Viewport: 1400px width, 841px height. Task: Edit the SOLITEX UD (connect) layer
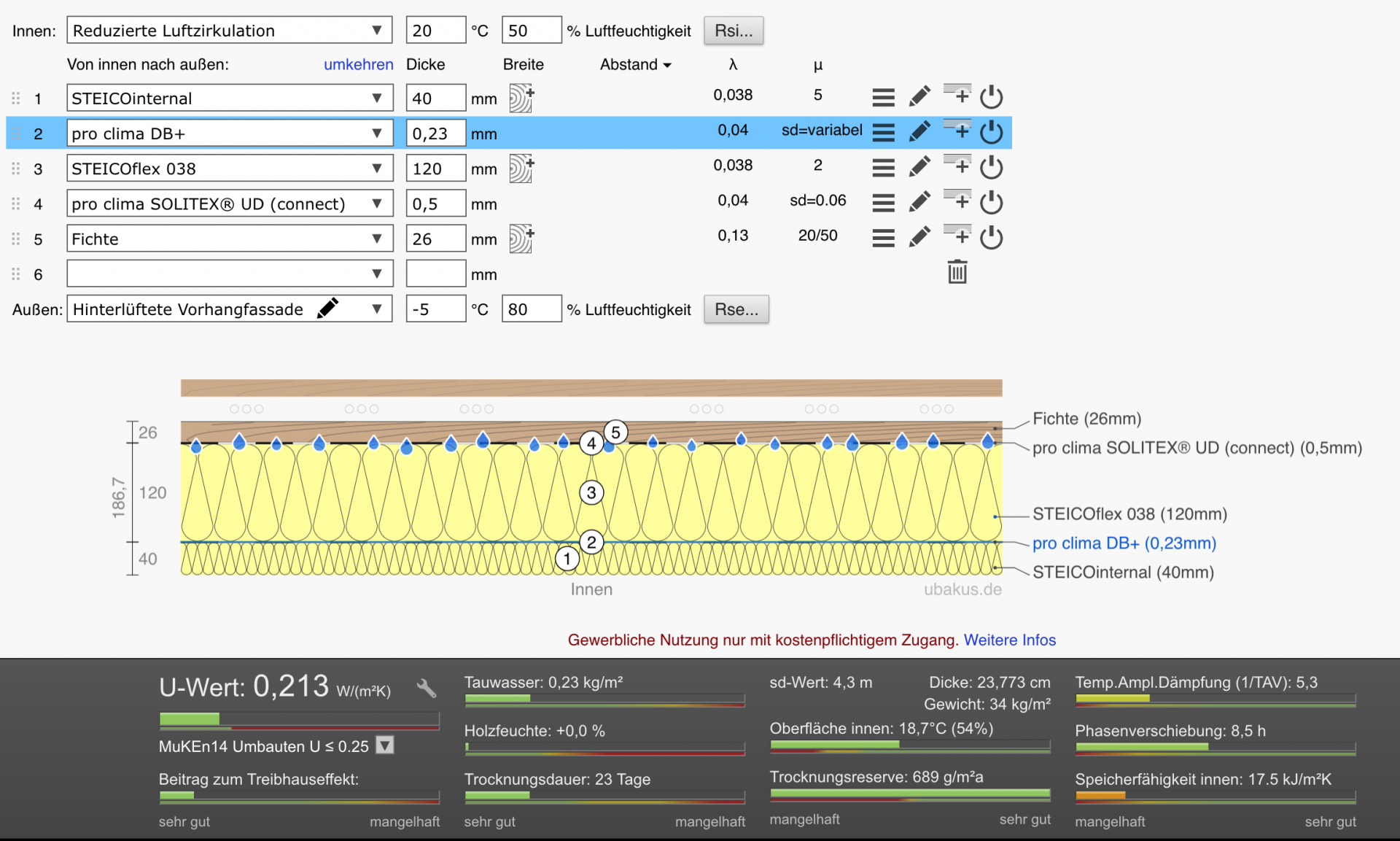pyautogui.click(x=919, y=201)
